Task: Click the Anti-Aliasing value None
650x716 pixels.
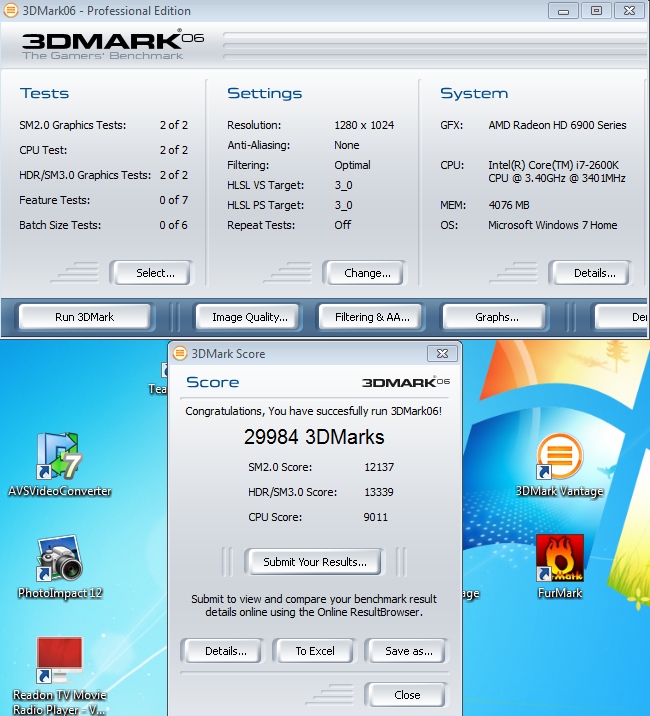Action: tap(347, 145)
